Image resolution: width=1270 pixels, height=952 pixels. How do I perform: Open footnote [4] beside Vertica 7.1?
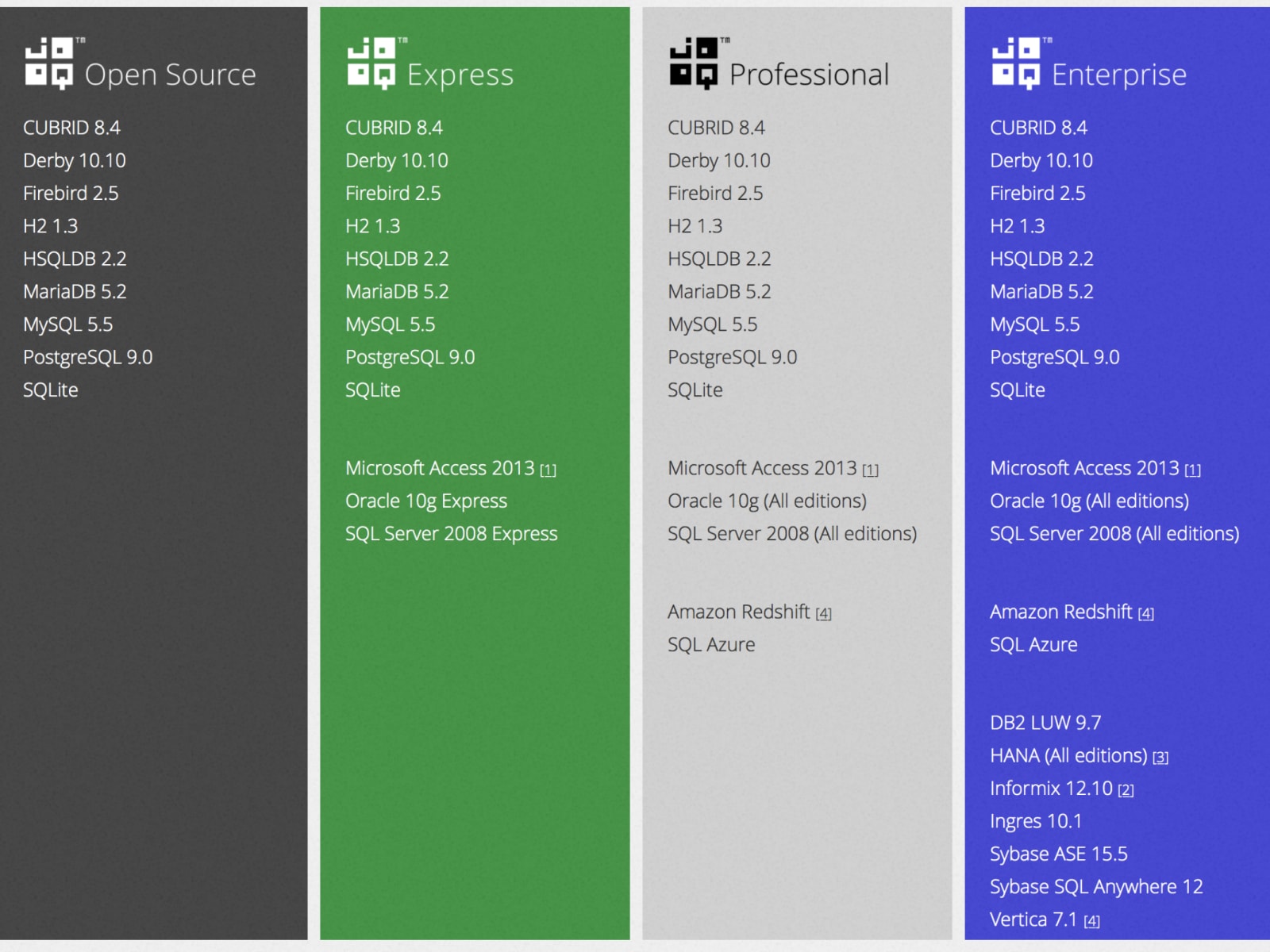(1092, 922)
